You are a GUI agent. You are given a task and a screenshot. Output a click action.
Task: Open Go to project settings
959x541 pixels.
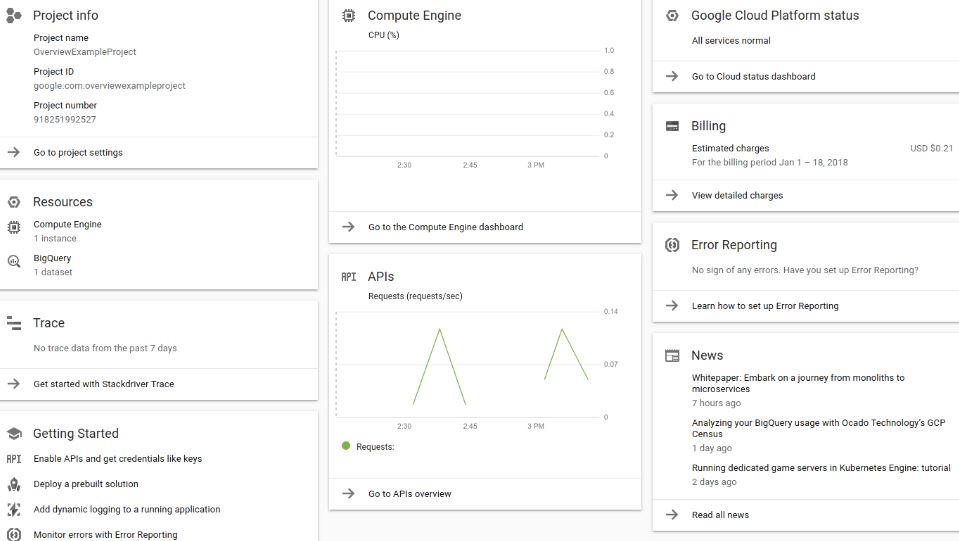tap(78, 152)
